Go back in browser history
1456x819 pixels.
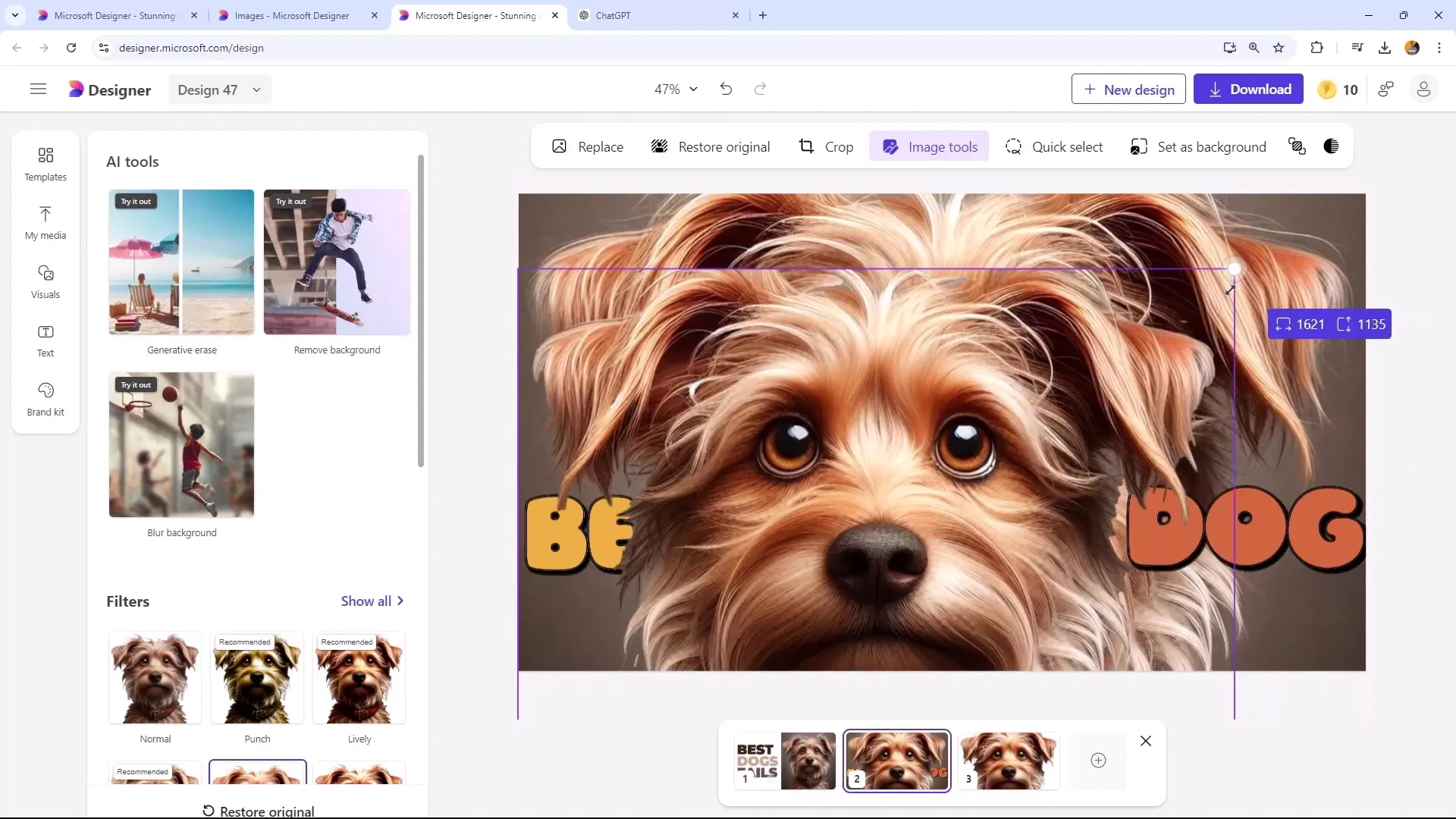click(17, 48)
